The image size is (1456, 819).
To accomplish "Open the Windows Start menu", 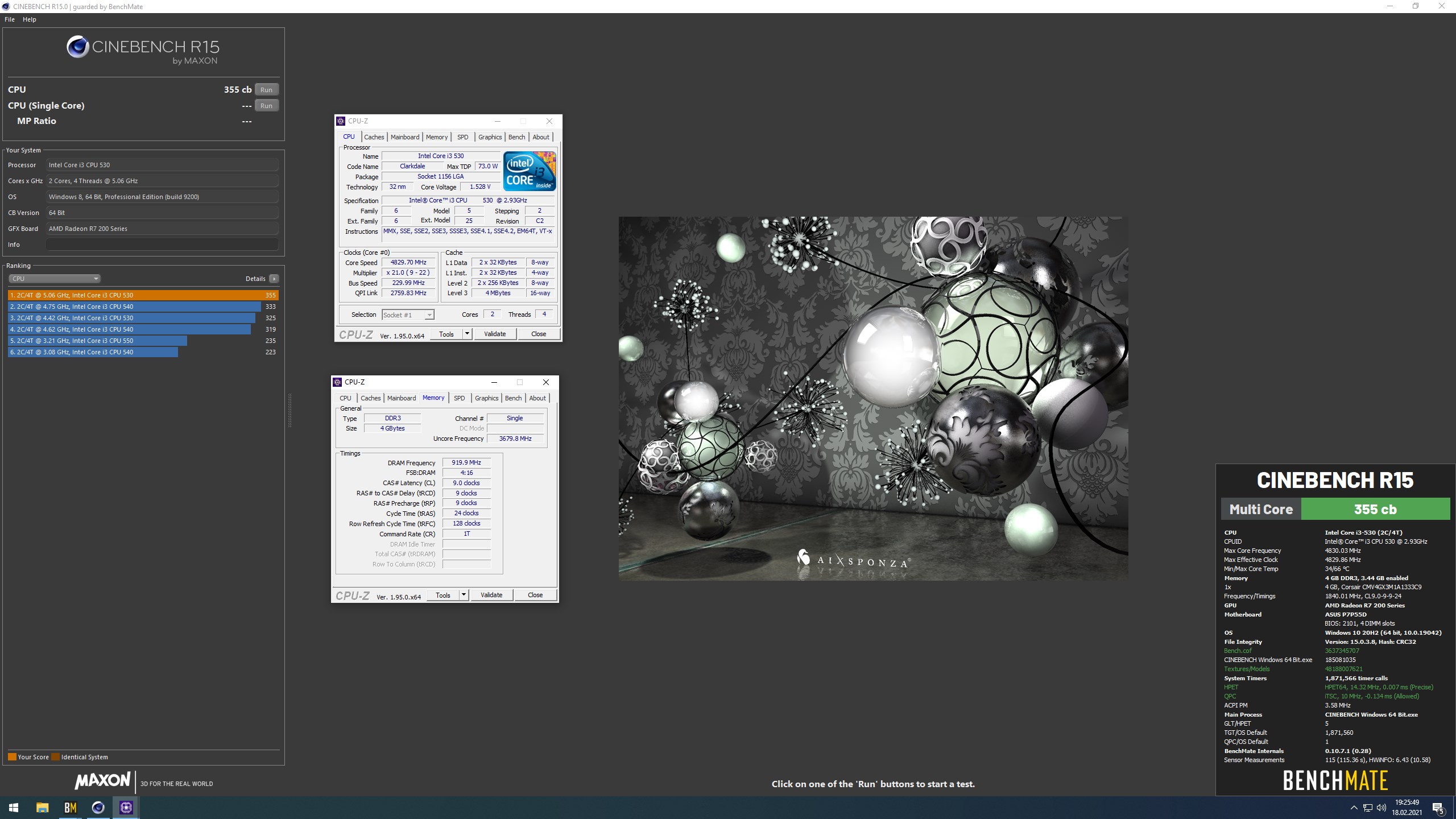I will (x=14, y=808).
